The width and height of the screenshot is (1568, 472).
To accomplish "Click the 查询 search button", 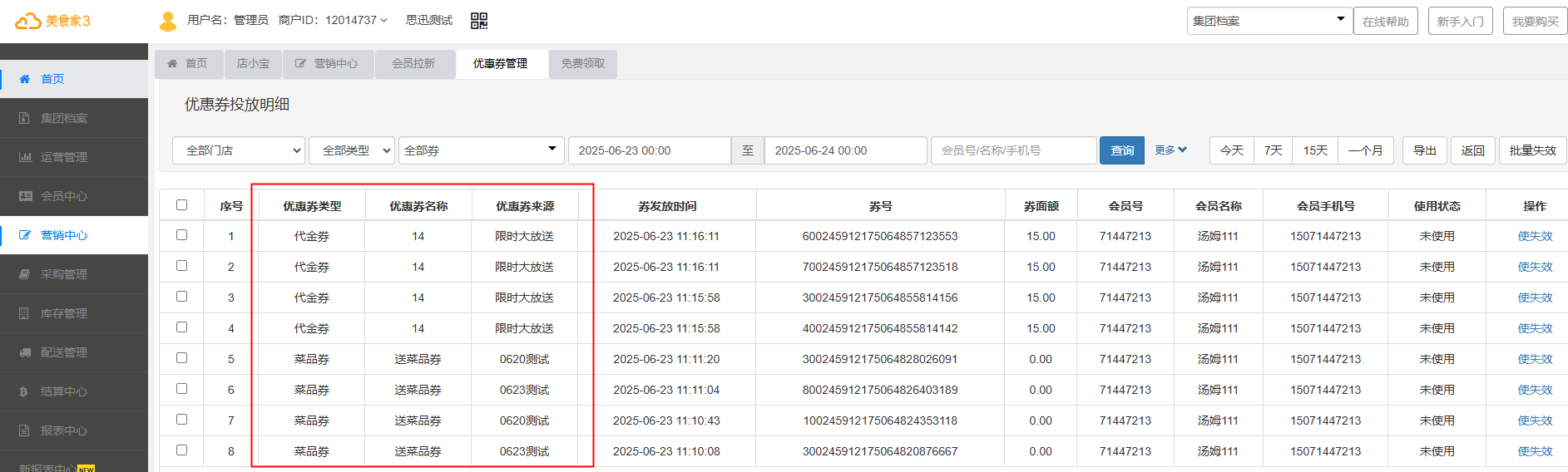I will pos(1122,150).
